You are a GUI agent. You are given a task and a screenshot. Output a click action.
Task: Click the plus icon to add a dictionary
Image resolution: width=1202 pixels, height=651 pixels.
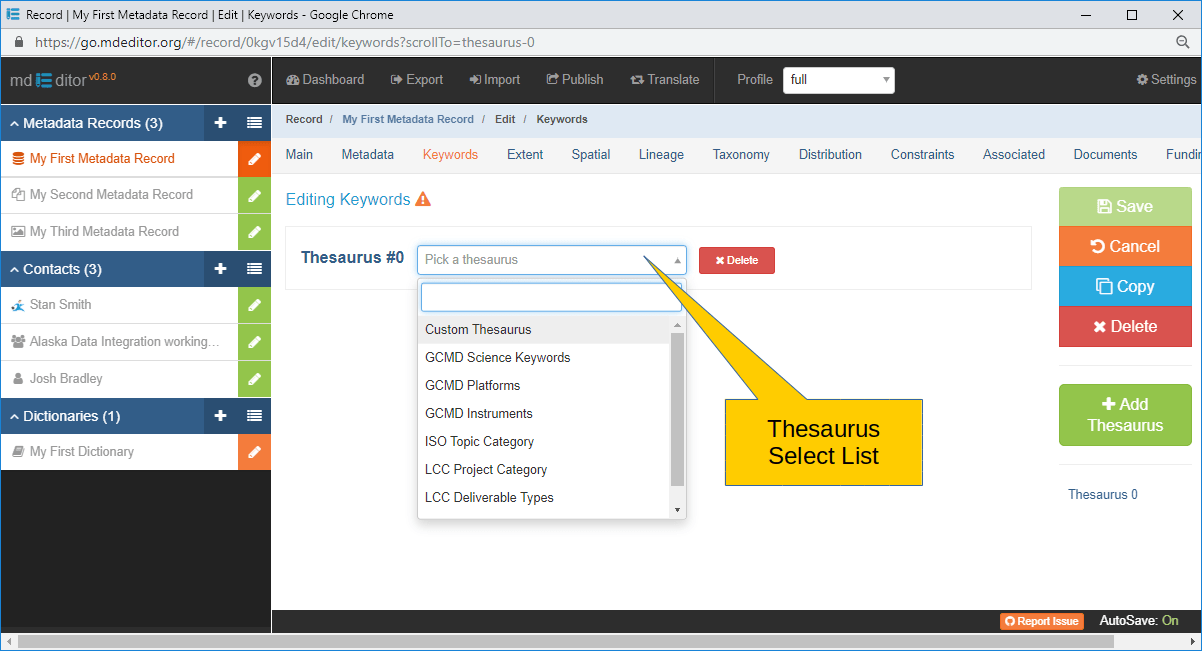coord(219,415)
